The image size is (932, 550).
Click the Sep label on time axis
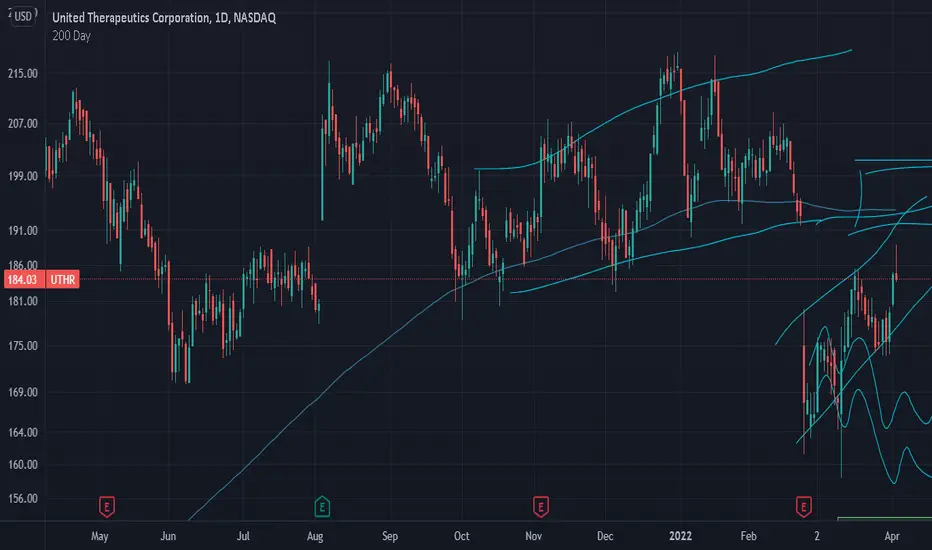click(390, 536)
